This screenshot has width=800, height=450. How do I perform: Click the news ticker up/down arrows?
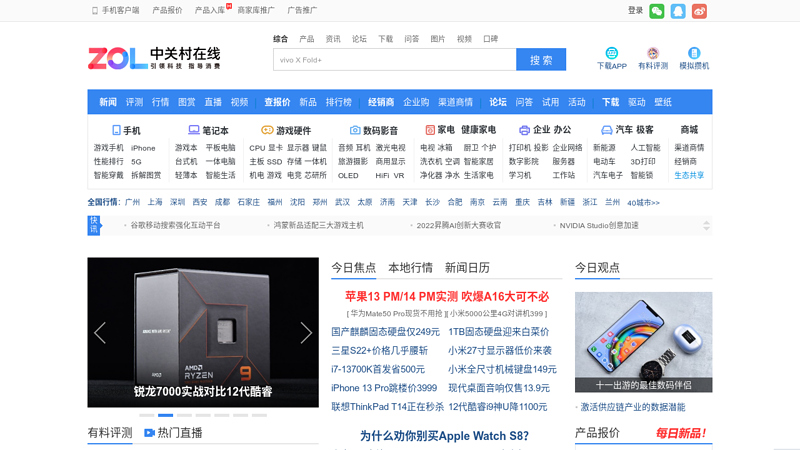[x=706, y=226]
